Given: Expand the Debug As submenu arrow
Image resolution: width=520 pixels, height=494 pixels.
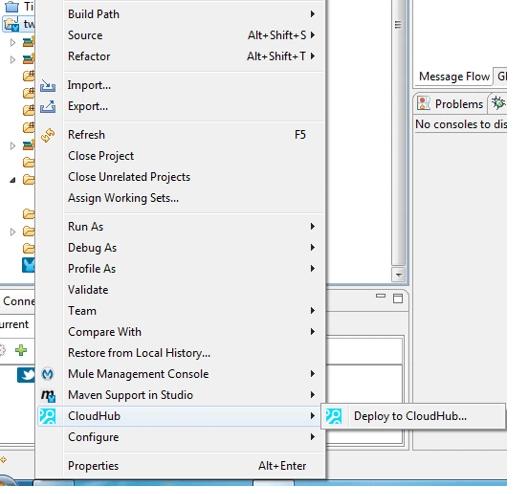Looking at the screenshot, I should point(312,247).
